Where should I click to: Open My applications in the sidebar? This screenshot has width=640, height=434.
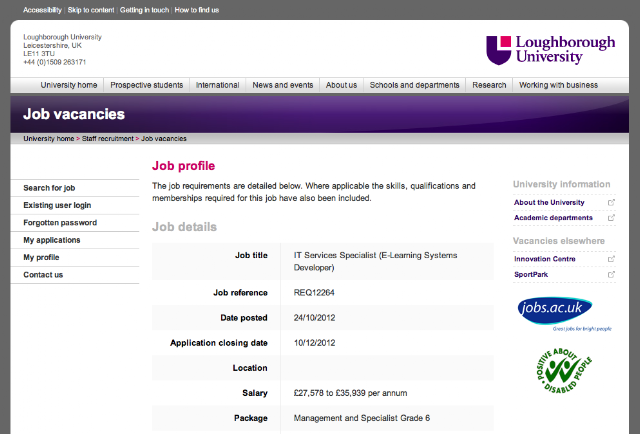pyautogui.click(x=75, y=240)
